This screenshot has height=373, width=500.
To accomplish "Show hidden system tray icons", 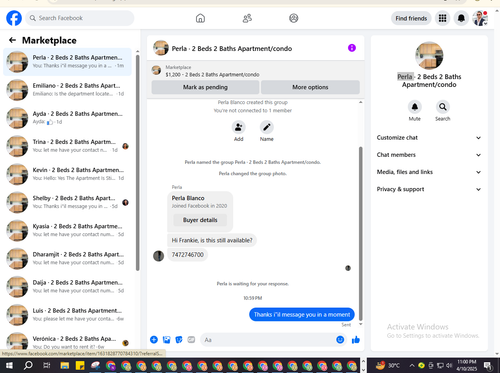I will [x=412, y=365].
